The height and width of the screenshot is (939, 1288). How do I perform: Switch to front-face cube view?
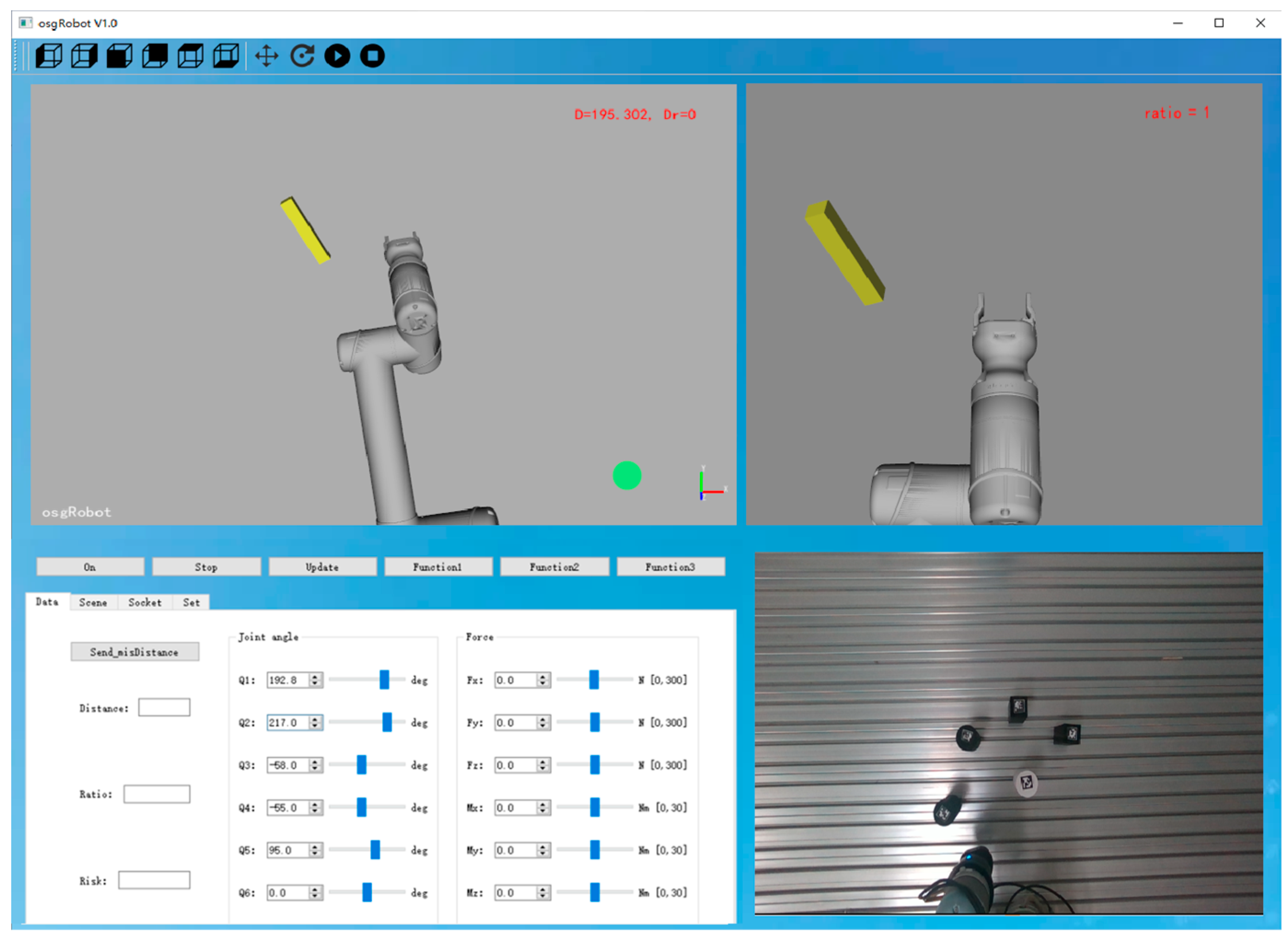pyautogui.click(x=119, y=56)
